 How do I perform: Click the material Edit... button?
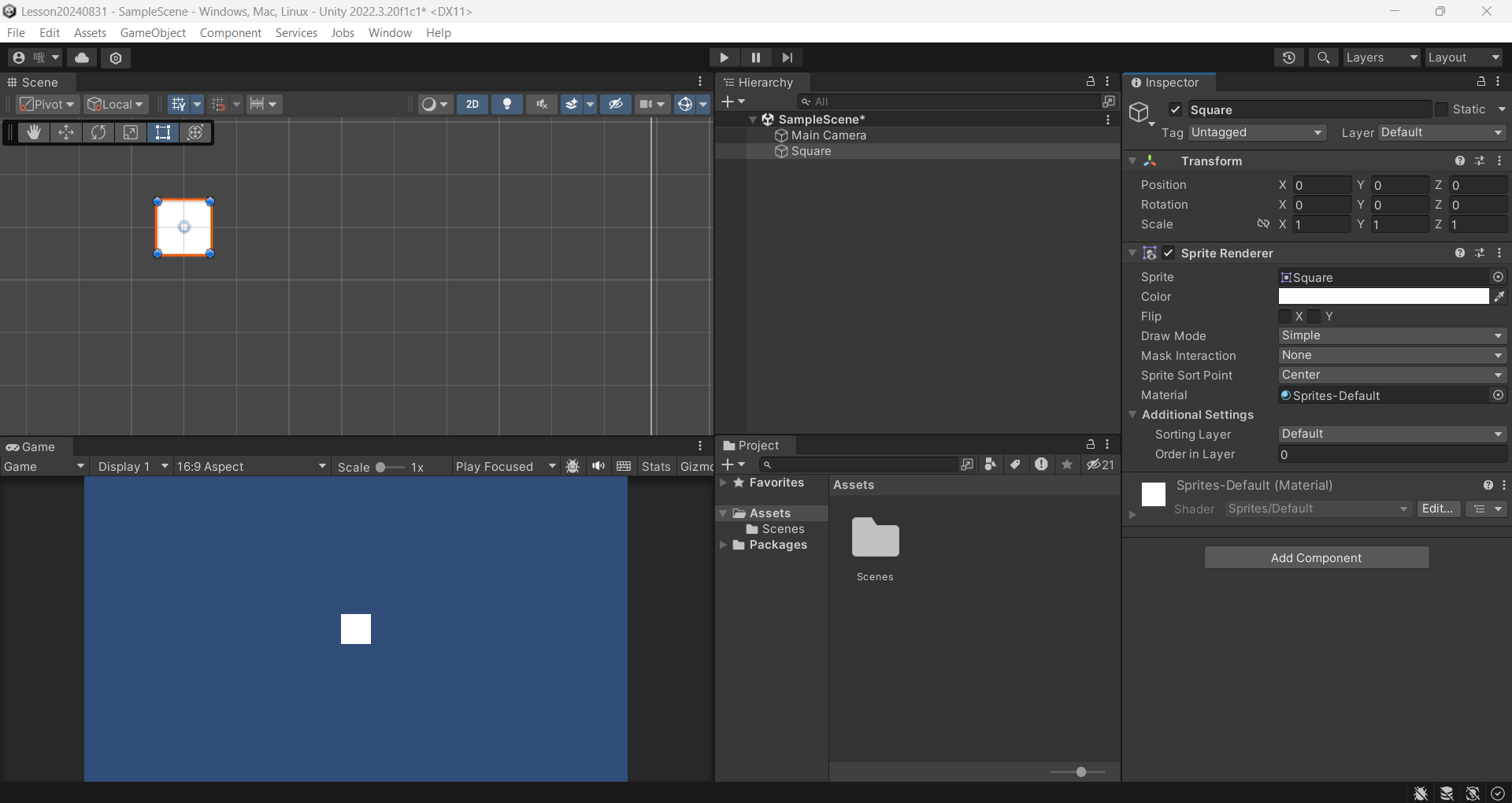tap(1437, 509)
